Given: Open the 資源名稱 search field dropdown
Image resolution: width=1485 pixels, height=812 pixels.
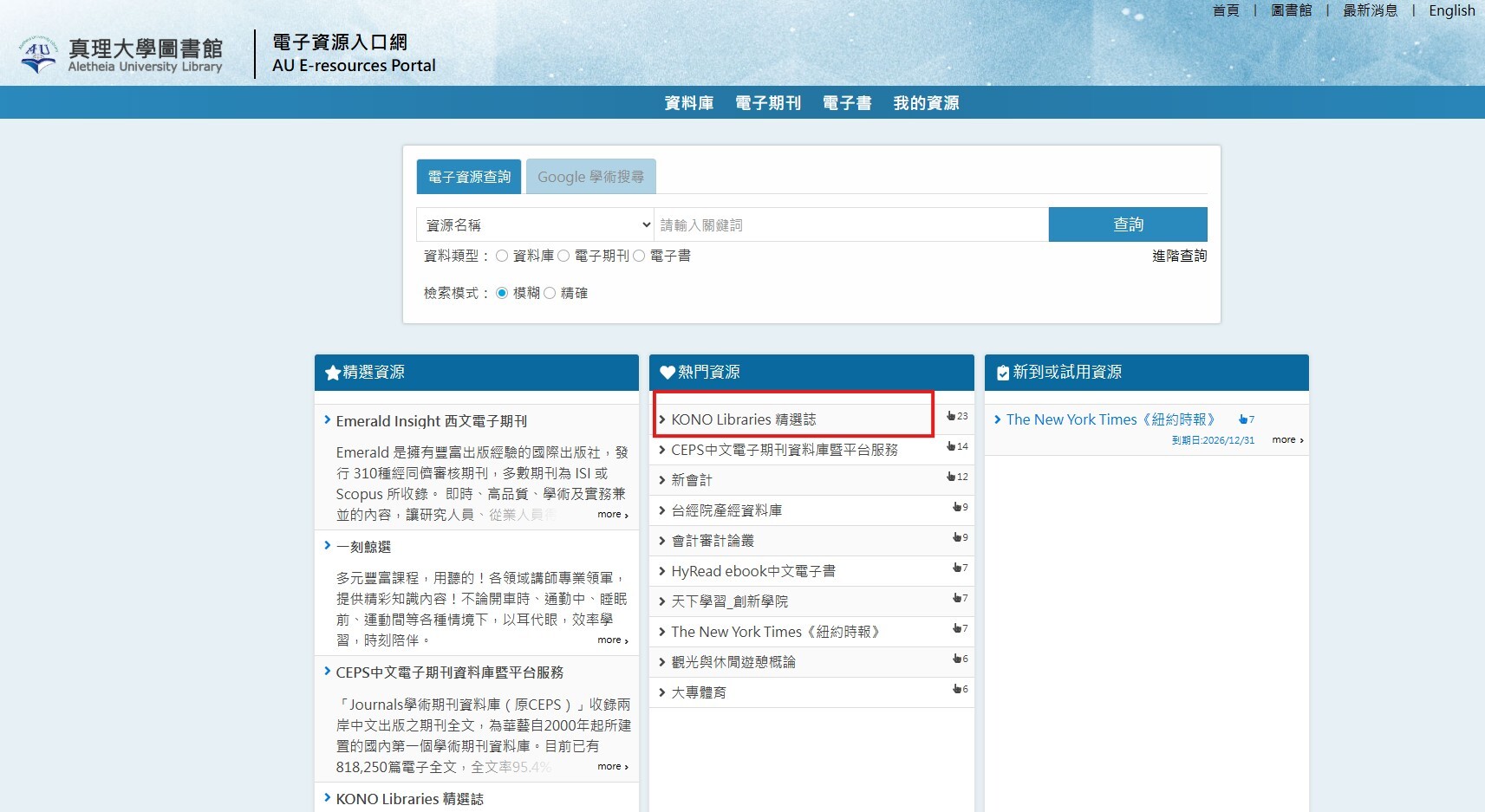Looking at the screenshot, I should 535,224.
